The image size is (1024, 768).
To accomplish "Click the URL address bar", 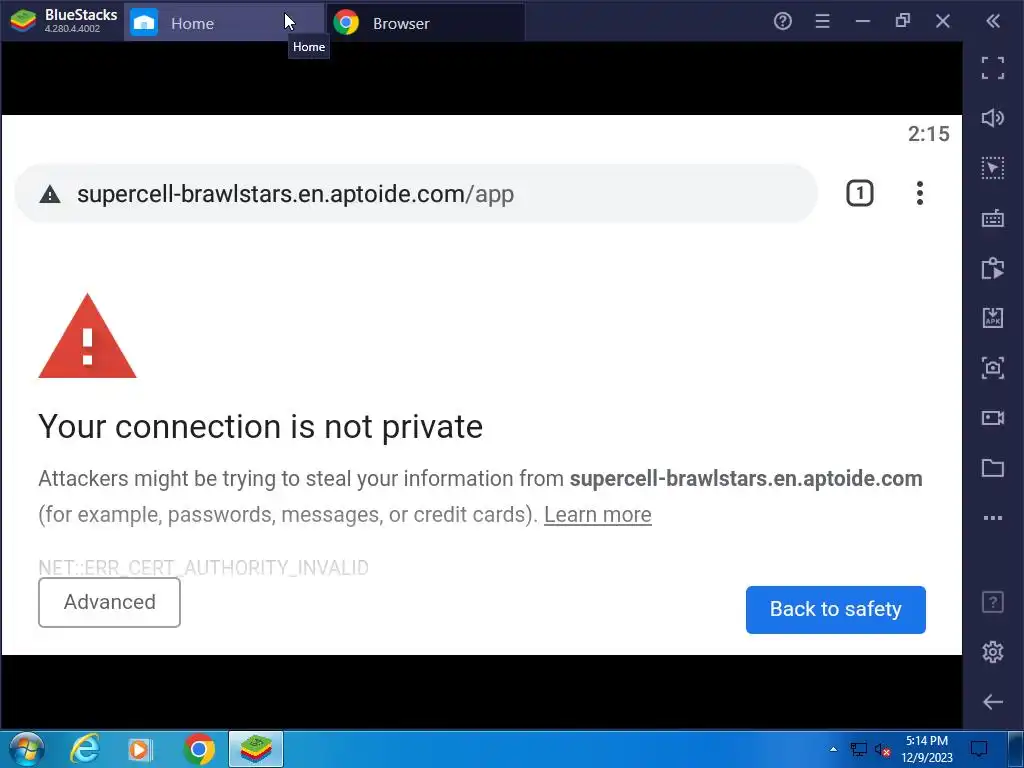I will 416,194.
